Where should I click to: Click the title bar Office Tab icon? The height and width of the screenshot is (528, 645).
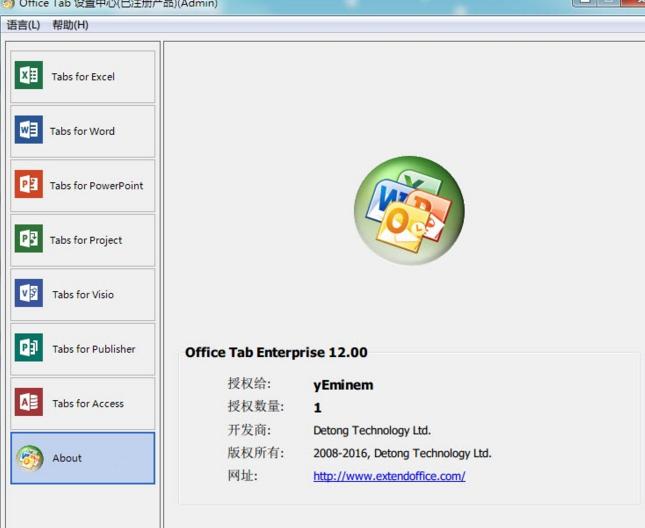[x=7, y=4]
